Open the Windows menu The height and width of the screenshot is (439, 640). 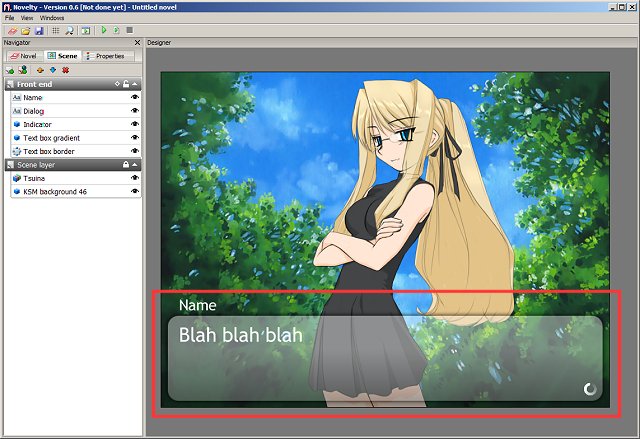click(52, 18)
